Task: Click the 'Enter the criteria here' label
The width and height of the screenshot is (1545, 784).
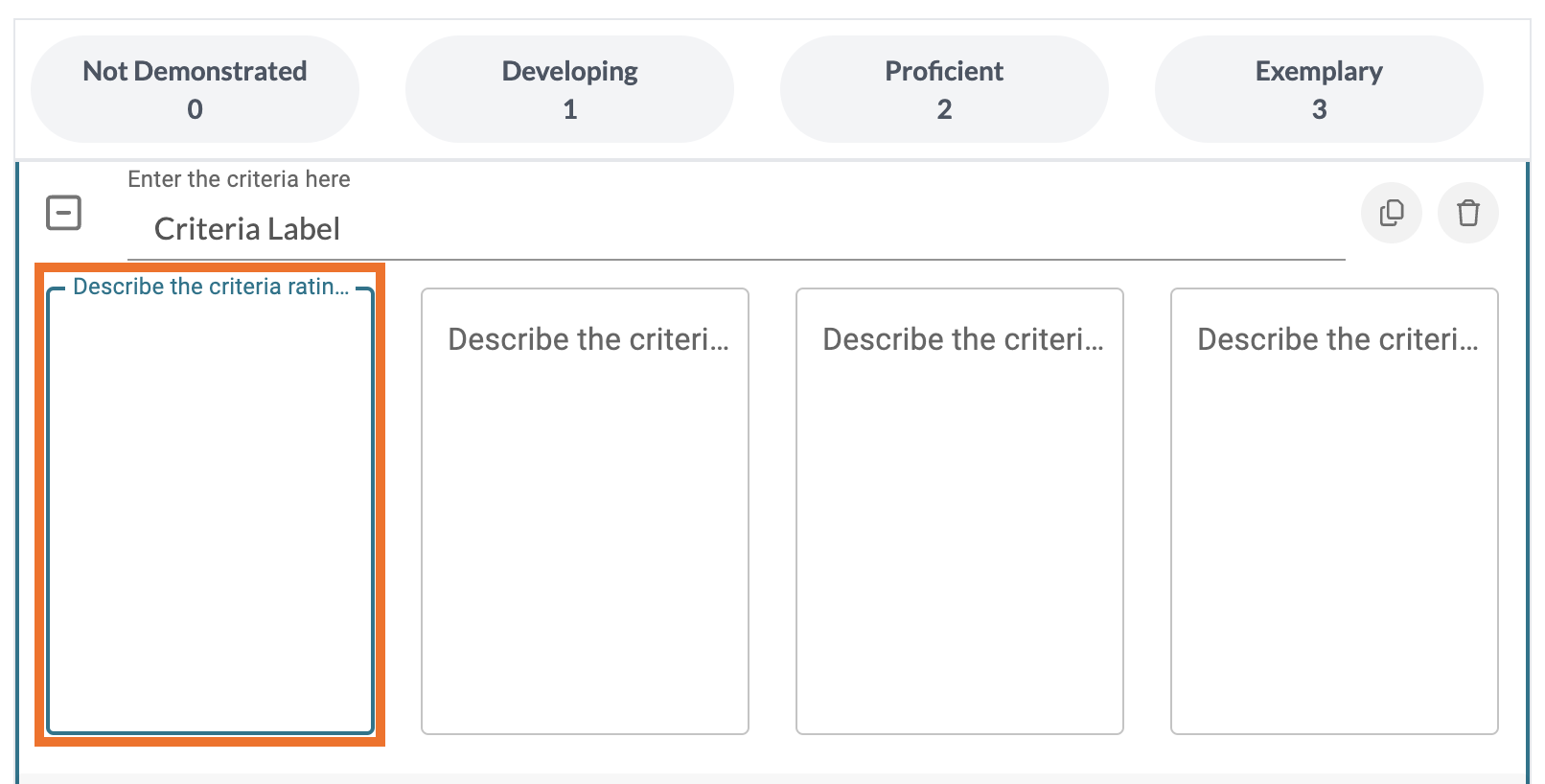Action: click(x=239, y=179)
